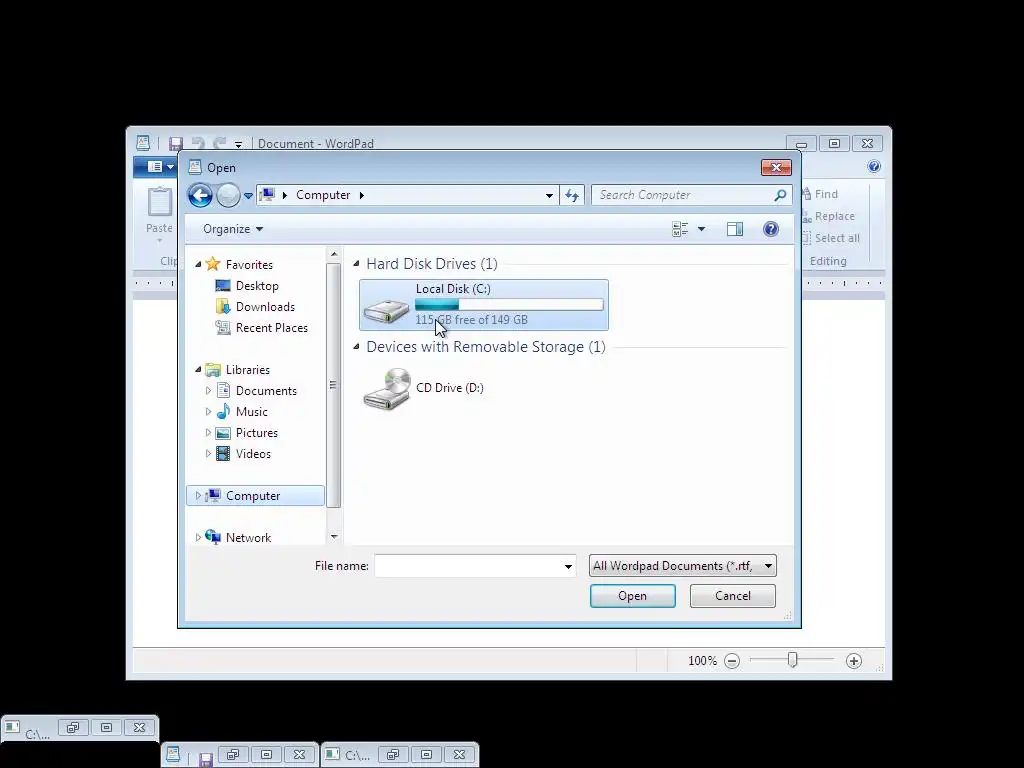Image resolution: width=1024 pixels, height=768 pixels.
Task: Open the Organize menu
Action: [232, 229]
